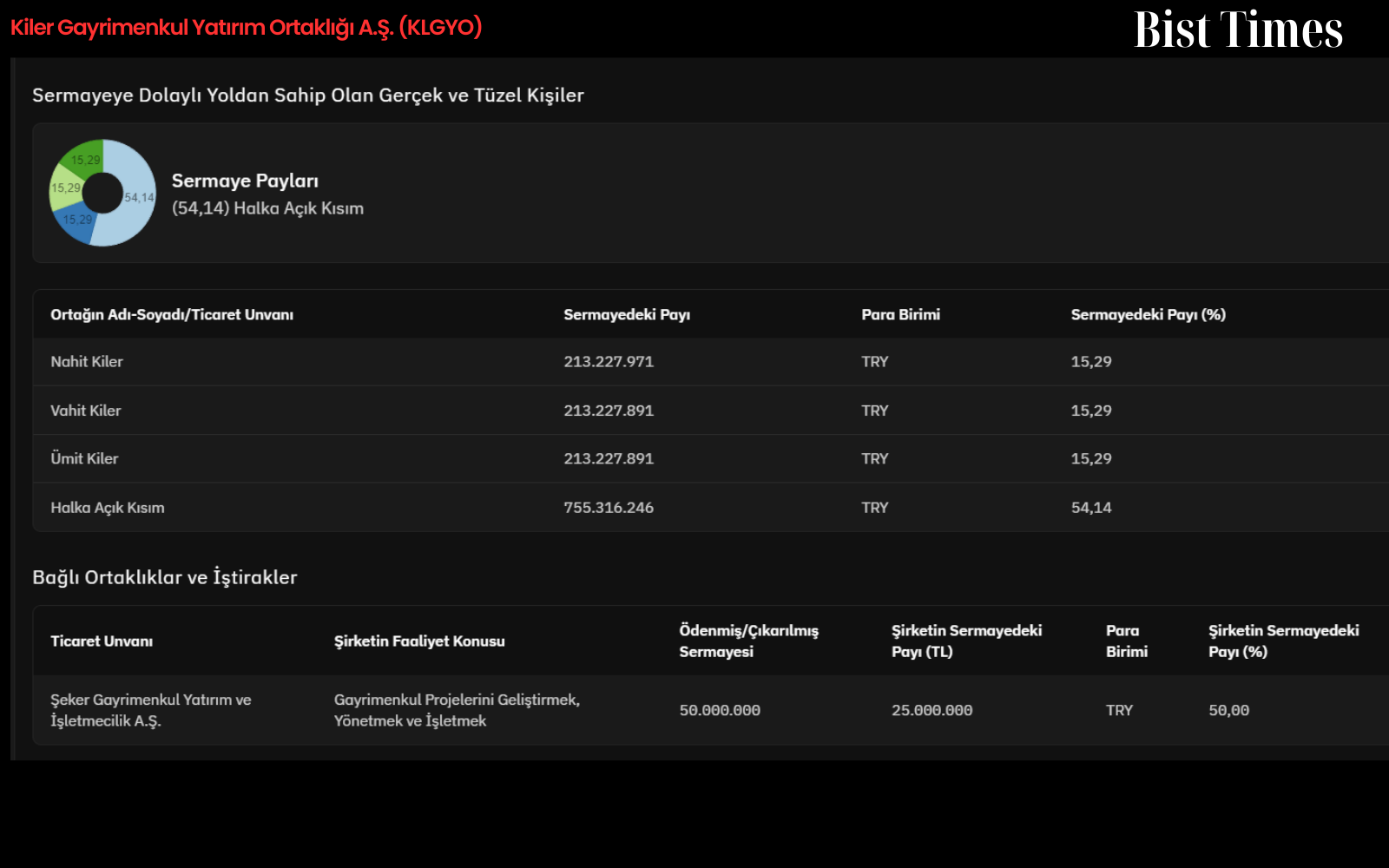
Task: Click the Ödenmiş/Çıkarılmış Sermayesi column header
Action: tap(748, 641)
